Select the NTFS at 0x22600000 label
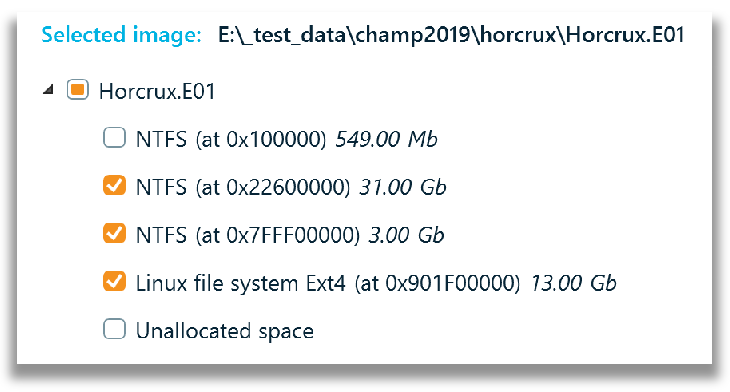The width and height of the screenshot is (730, 392). click(x=243, y=188)
